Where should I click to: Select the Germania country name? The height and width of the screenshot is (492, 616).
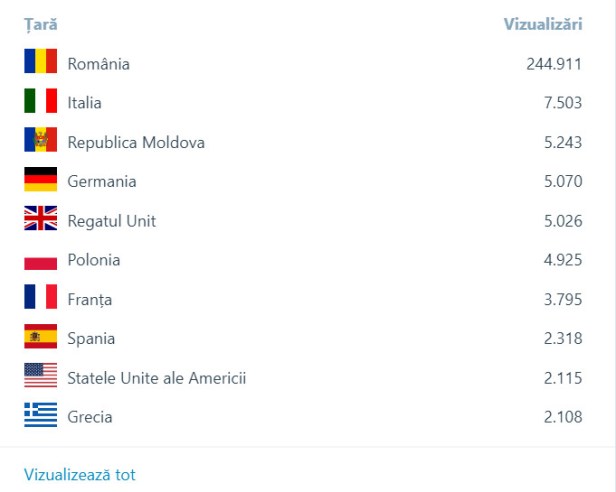click(101, 182)
